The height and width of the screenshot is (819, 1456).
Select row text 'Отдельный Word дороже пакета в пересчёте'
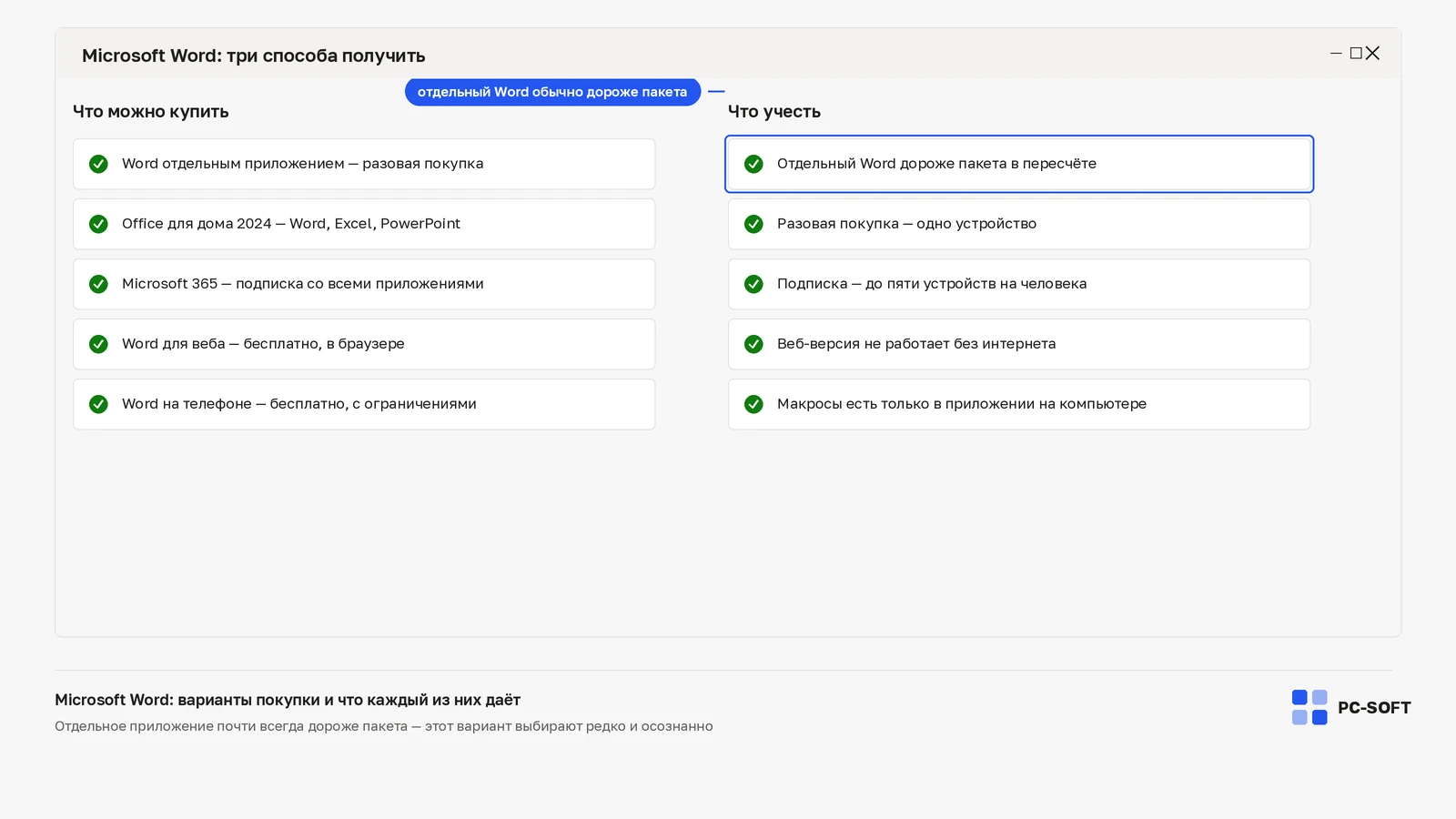click(x=936, y=164)
